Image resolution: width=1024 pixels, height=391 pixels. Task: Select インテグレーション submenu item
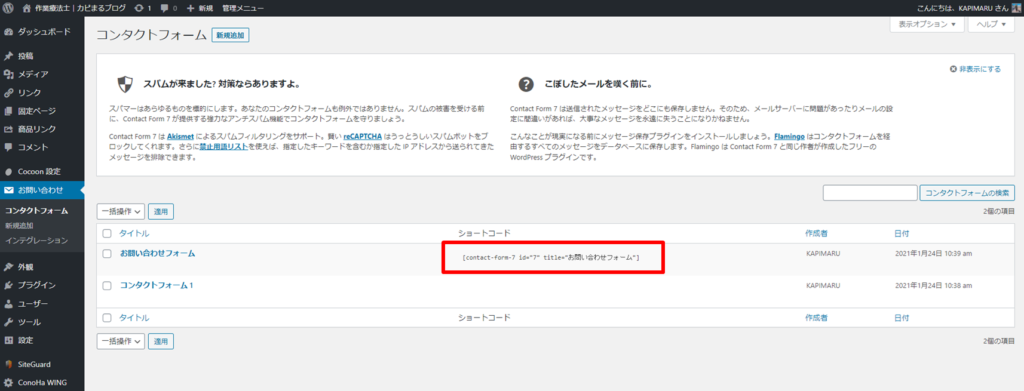(36, 240)
